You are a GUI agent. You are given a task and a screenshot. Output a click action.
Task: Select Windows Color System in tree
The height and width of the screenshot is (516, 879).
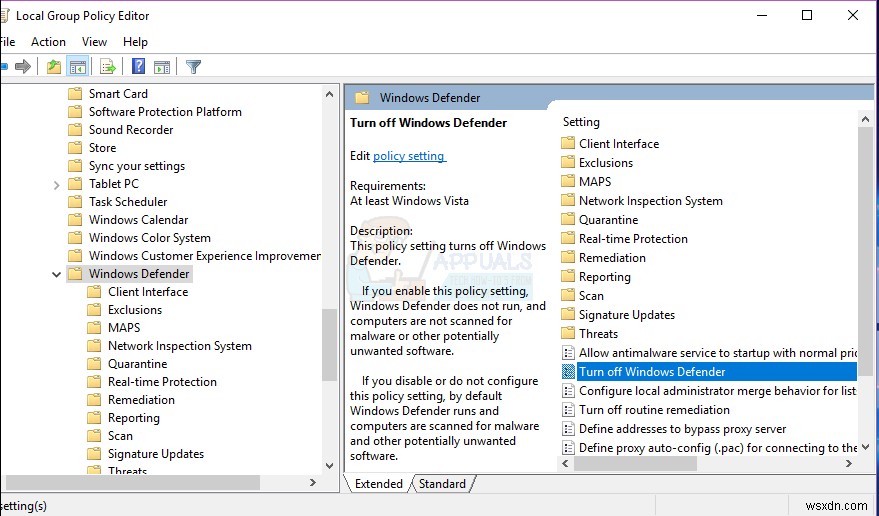click(x=150, y=238)
